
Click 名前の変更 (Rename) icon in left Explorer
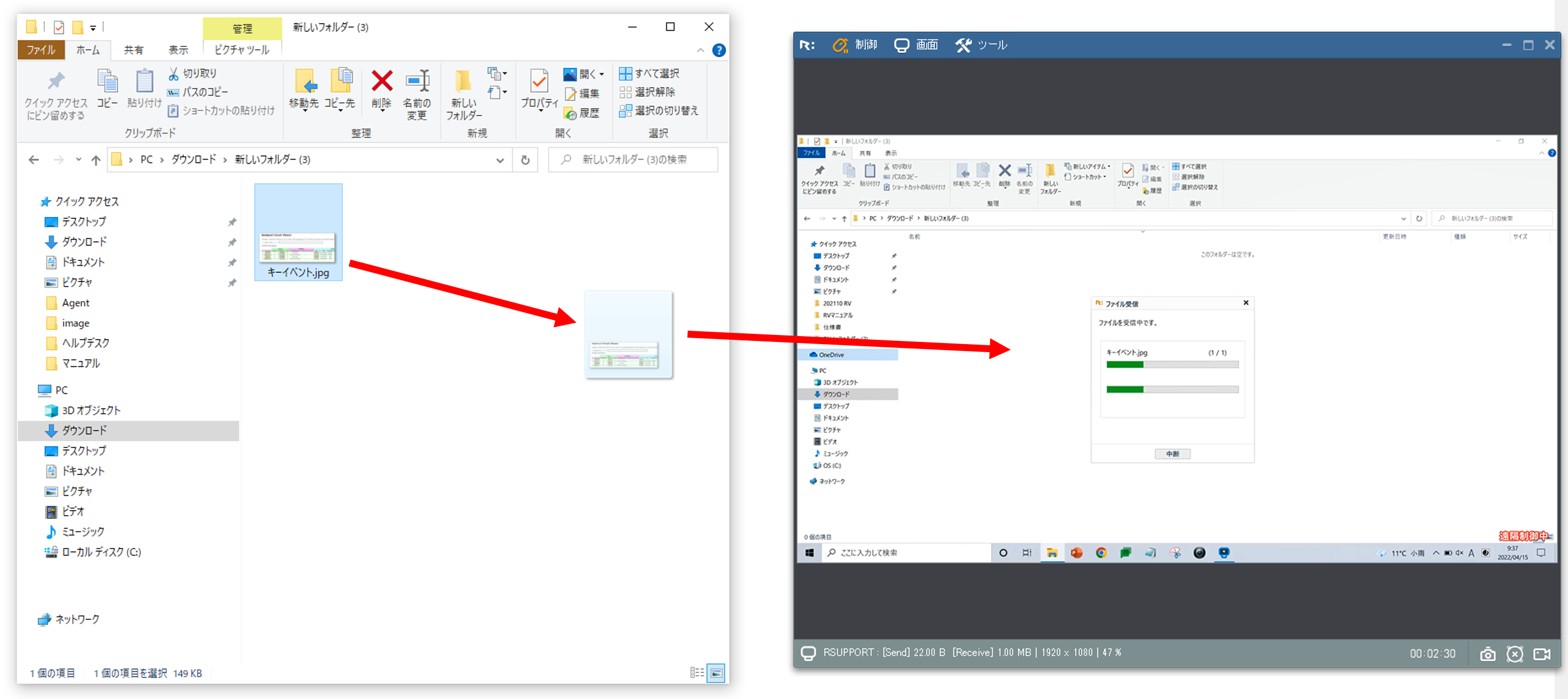pos(418,81)
